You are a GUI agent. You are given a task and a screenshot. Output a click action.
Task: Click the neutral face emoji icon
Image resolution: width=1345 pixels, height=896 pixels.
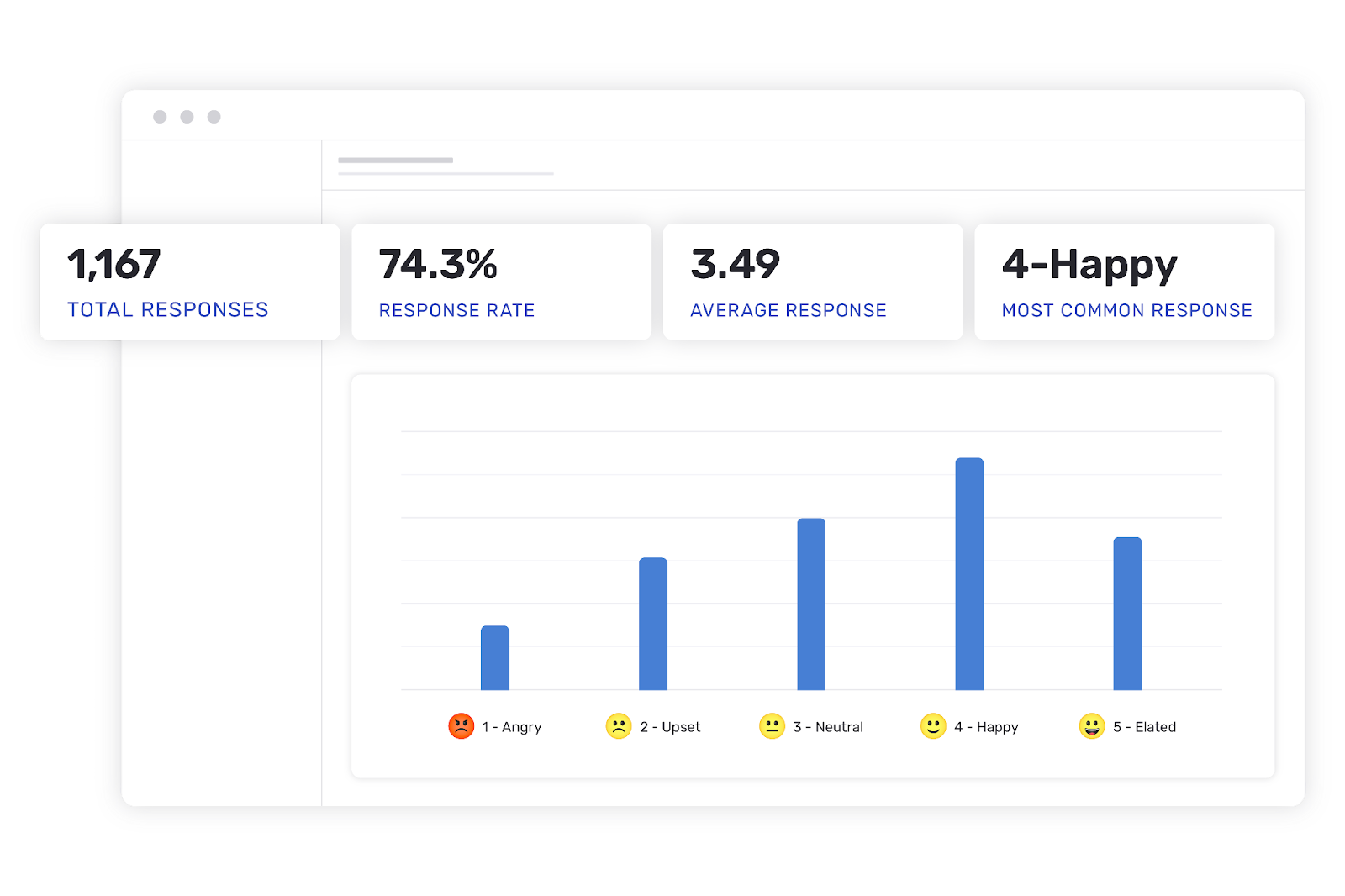(772, 725)
